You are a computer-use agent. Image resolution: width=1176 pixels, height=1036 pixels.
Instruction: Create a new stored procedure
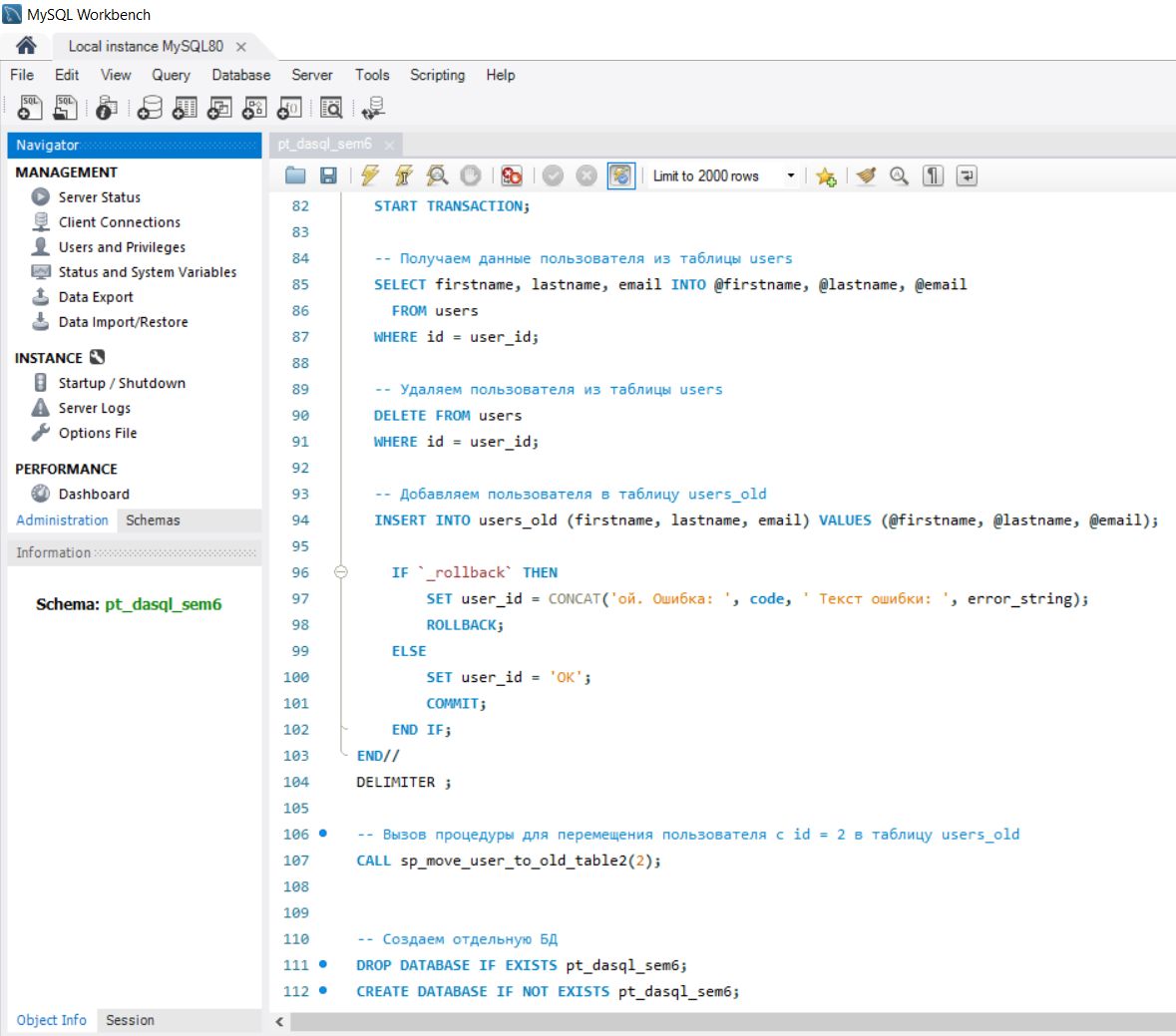pos(254,108)
